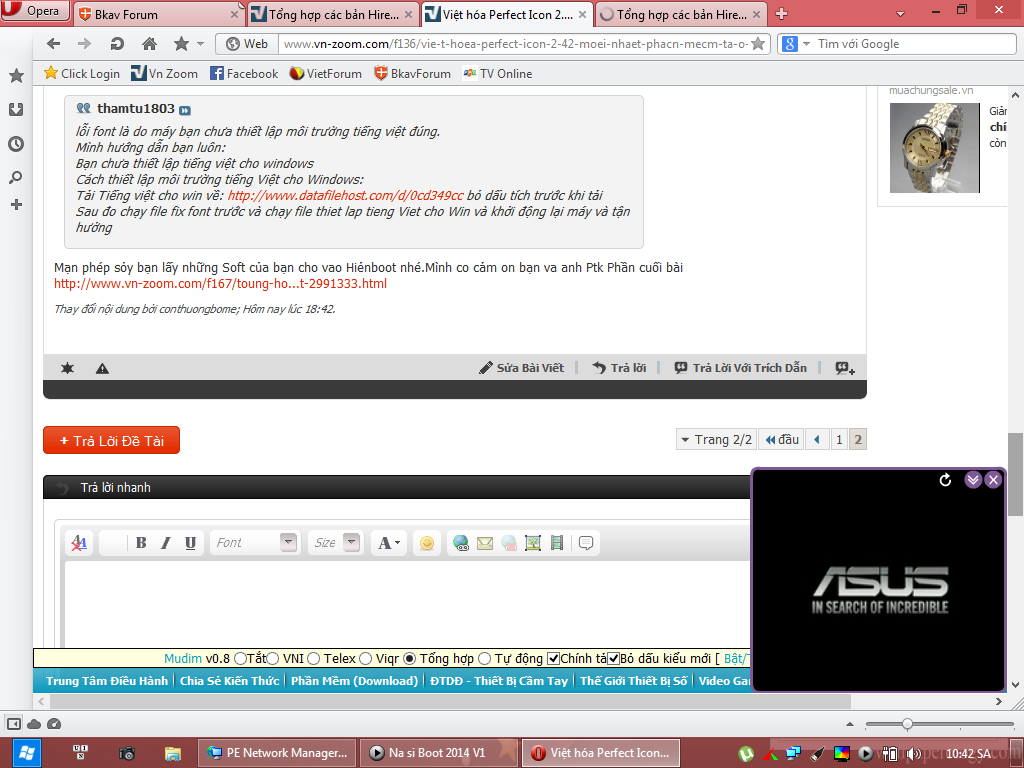Image resolution: width=1024 pixels, height=768 pixels.
Task: Click the remove formatting icon in editor
Action: point(79,543)
